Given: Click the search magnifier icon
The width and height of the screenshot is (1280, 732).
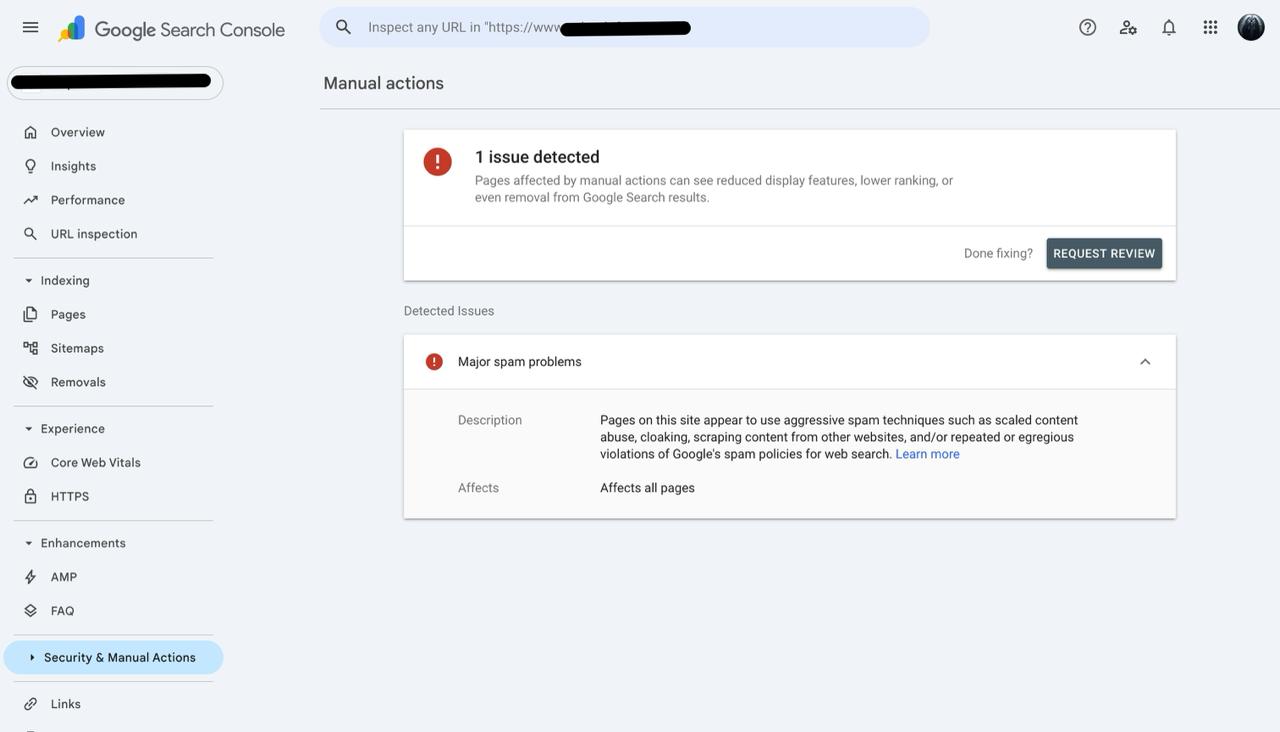Looking at the screenshot, I should 343,27.
